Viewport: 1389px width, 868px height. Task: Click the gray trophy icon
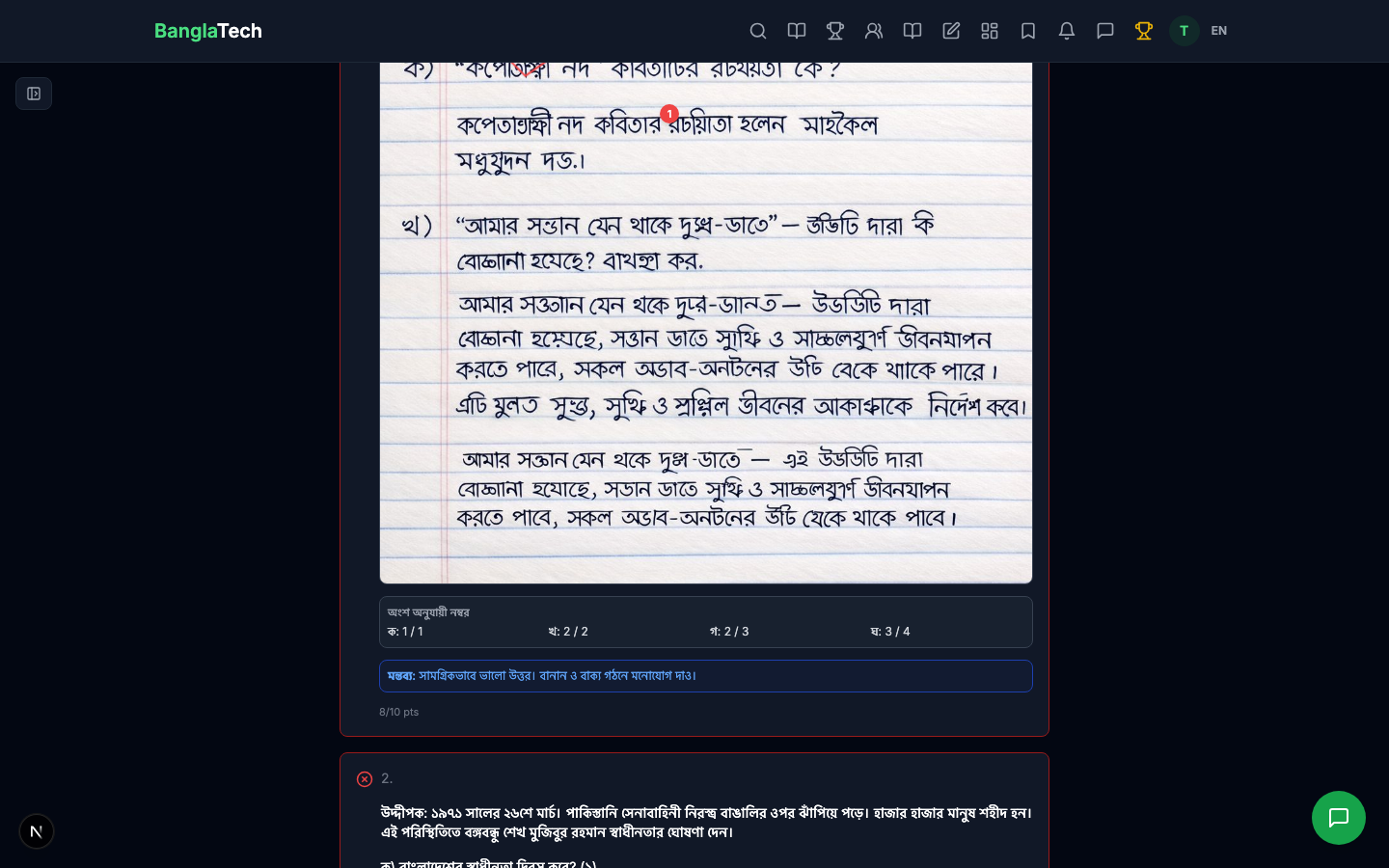pos(835,31)
